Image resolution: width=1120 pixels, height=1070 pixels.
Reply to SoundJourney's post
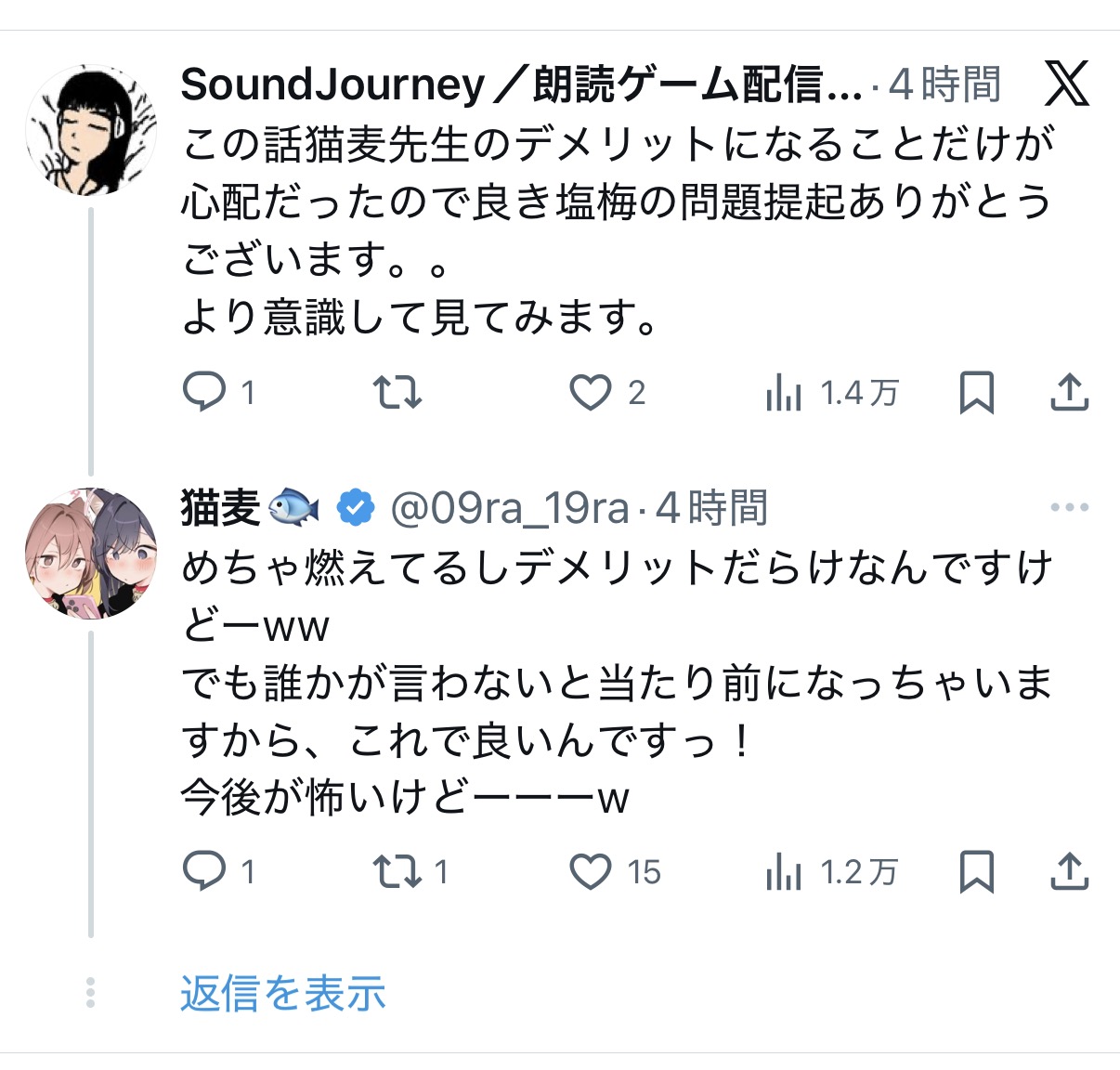[204, 392]
